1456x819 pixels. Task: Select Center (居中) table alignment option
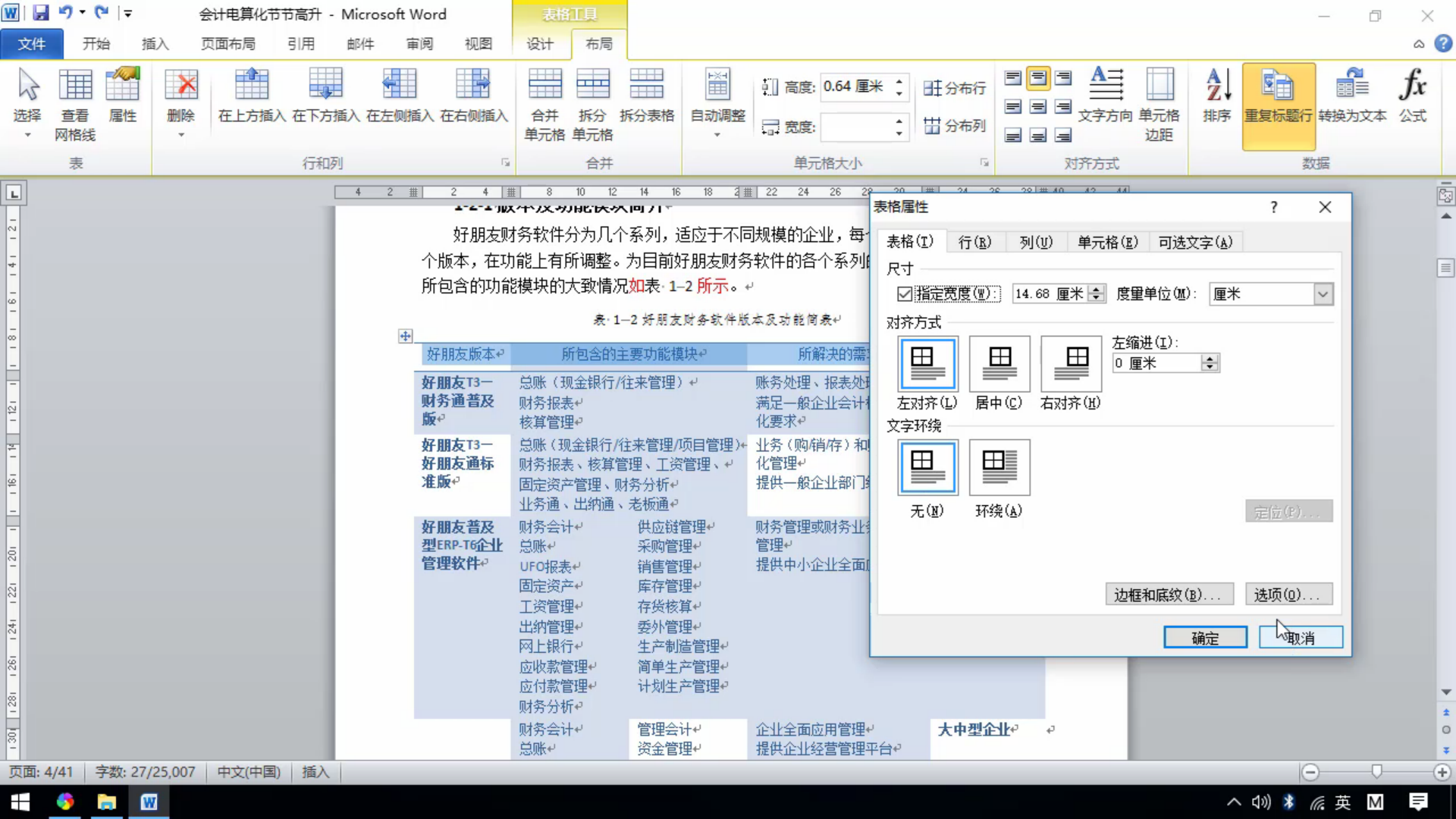point(999,364)
